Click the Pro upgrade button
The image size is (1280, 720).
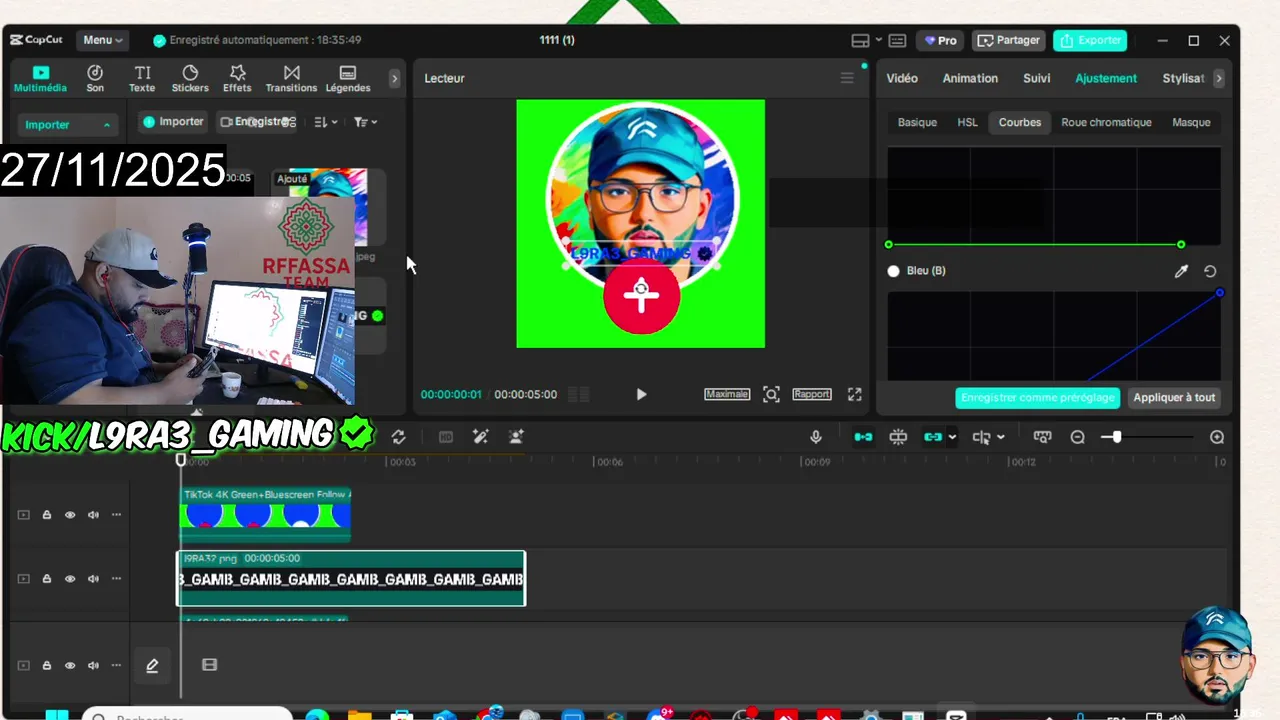click(x=940, y=40)
